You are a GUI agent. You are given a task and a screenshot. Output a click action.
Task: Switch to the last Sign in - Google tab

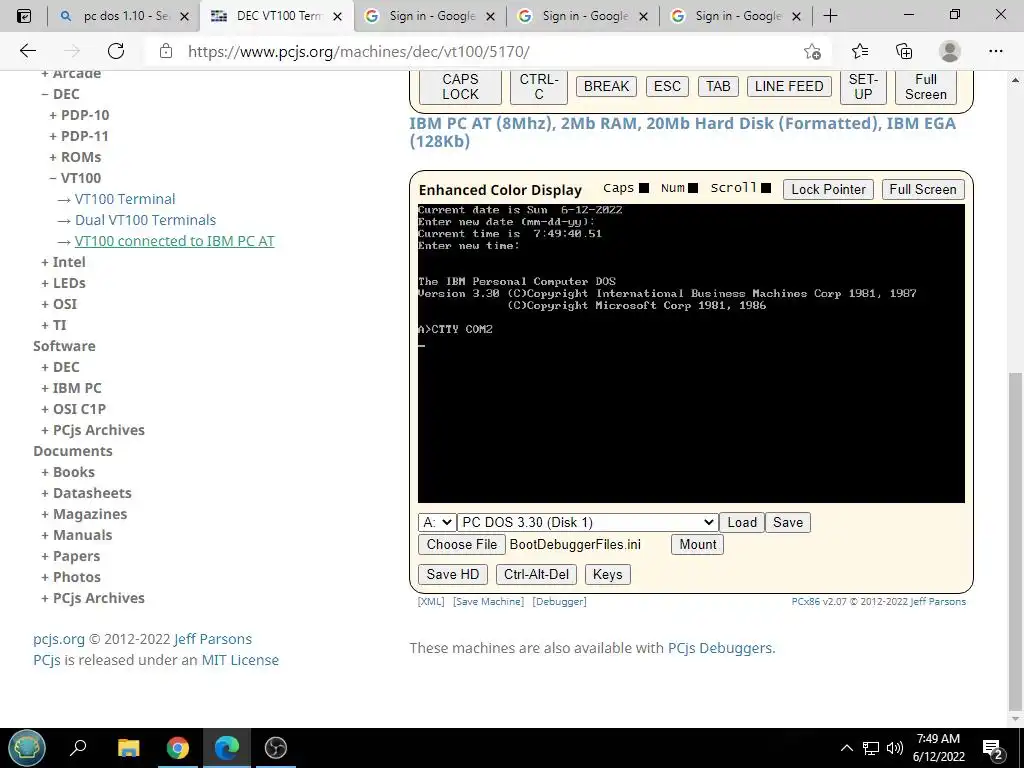click(737, 16)
